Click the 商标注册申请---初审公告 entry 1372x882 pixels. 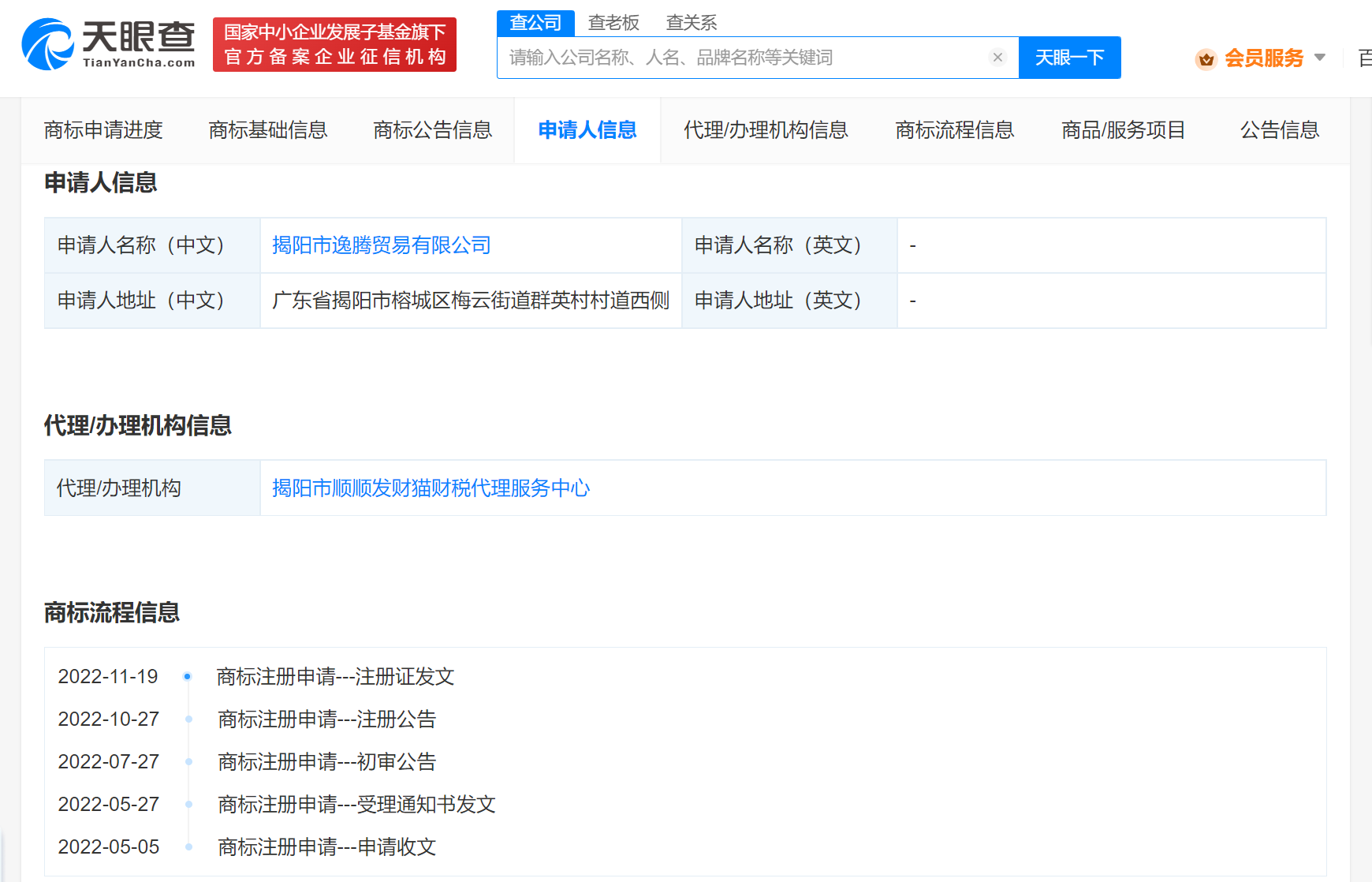pyautogui.click(x=327, y=762)
